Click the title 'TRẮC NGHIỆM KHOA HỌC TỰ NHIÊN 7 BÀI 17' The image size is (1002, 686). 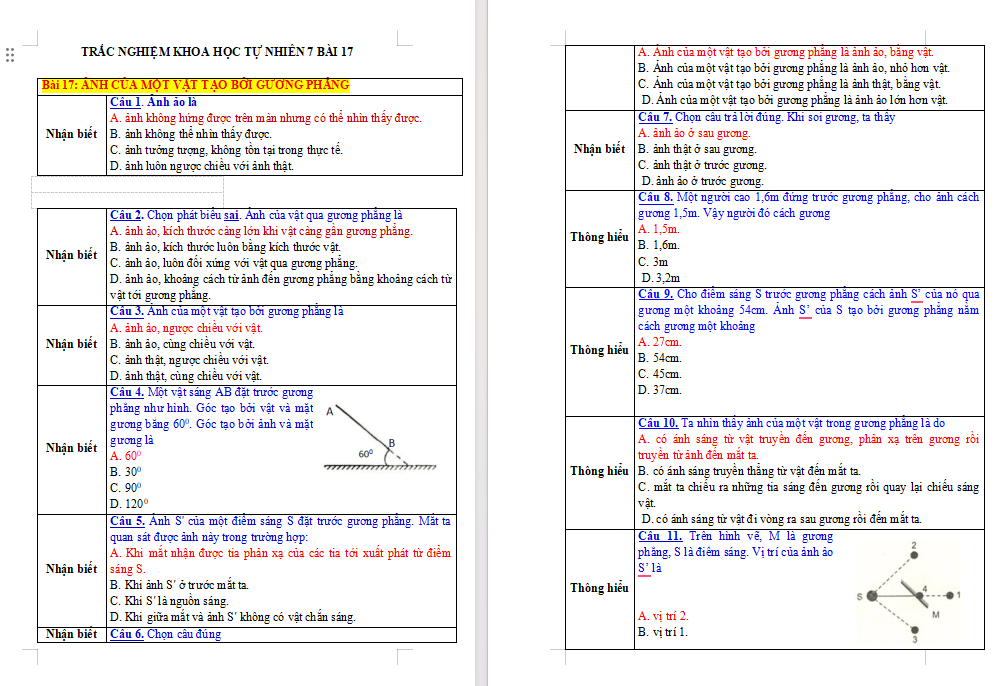pyautogui.click(x=217, y=52)
